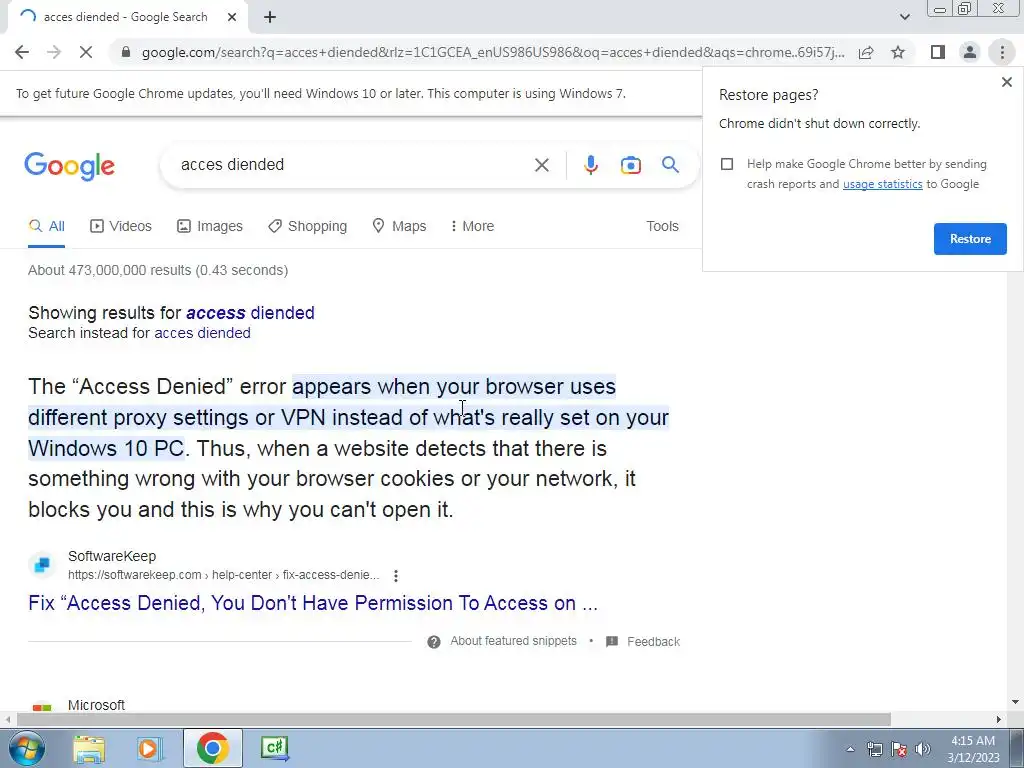The height and width of the screenshot is (768, 1024).
Task: Stop loading the page
Action: 86,52
